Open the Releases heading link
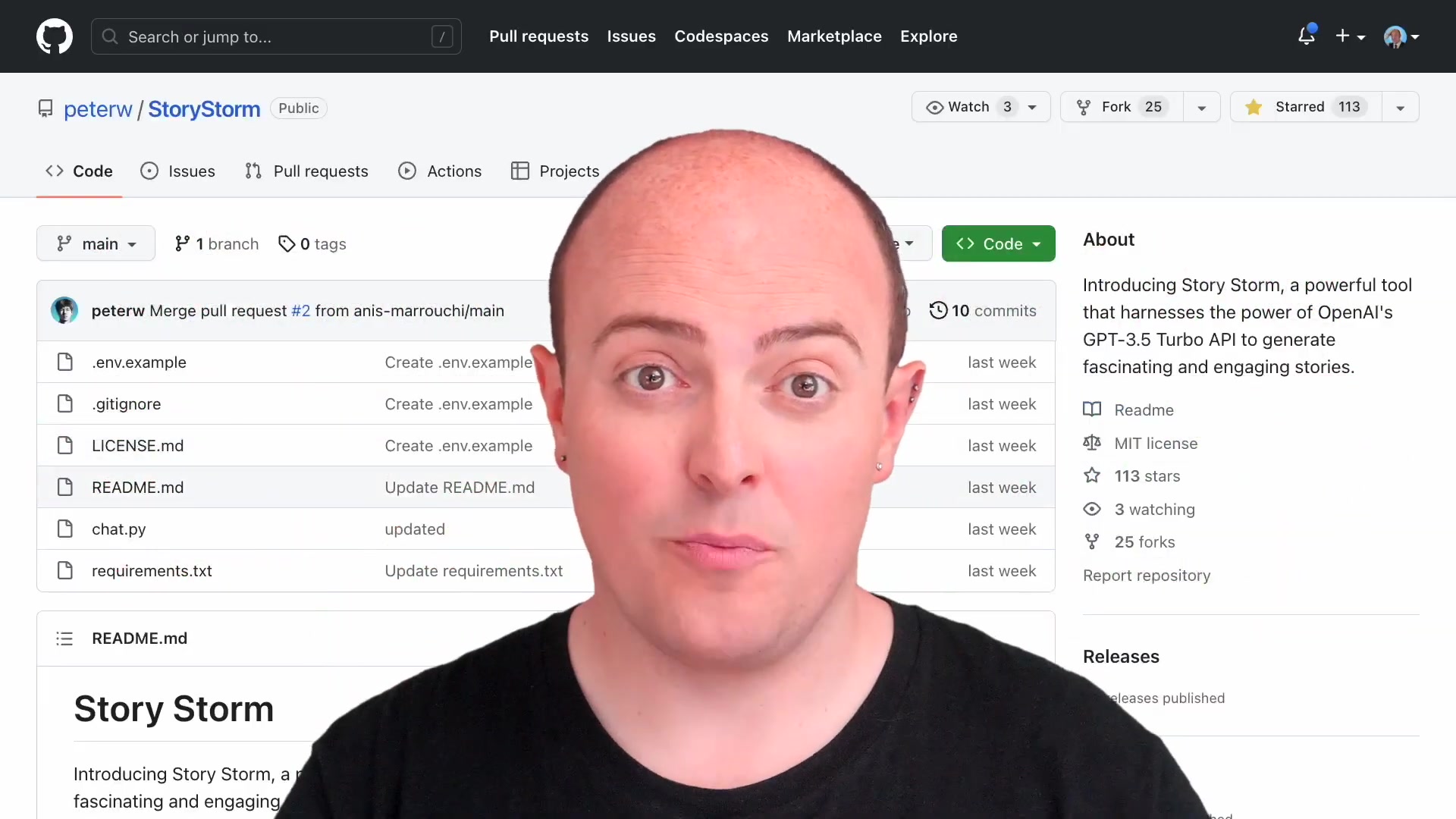 [1121, 657]
